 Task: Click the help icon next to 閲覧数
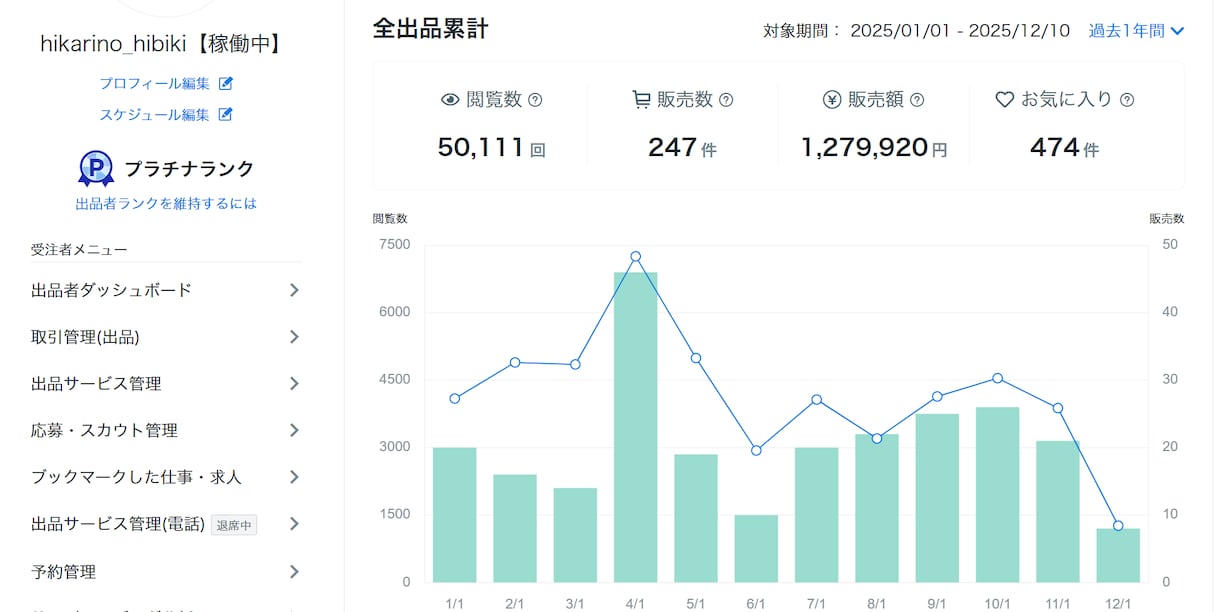pos(535,100)
